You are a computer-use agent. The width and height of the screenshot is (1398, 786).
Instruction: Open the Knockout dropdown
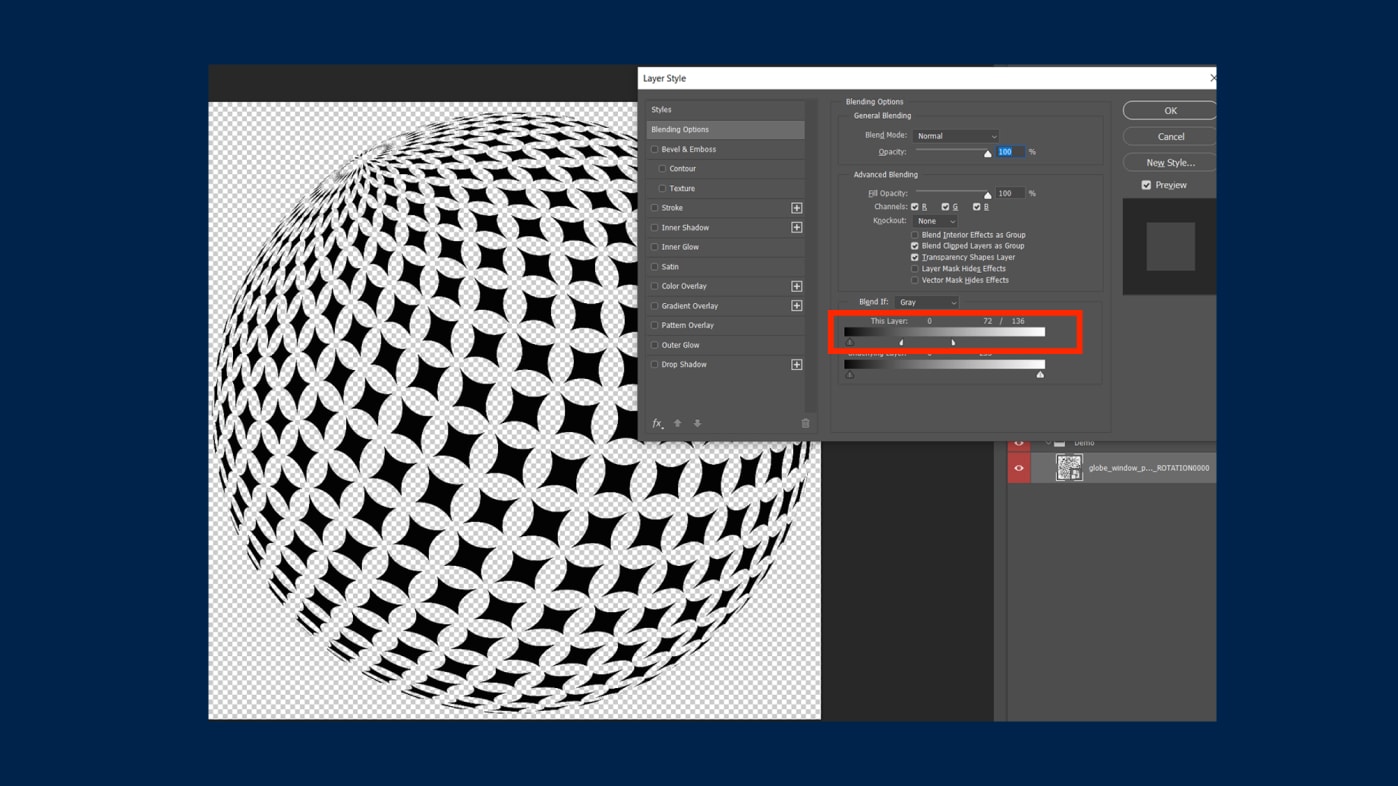point(935,221)
